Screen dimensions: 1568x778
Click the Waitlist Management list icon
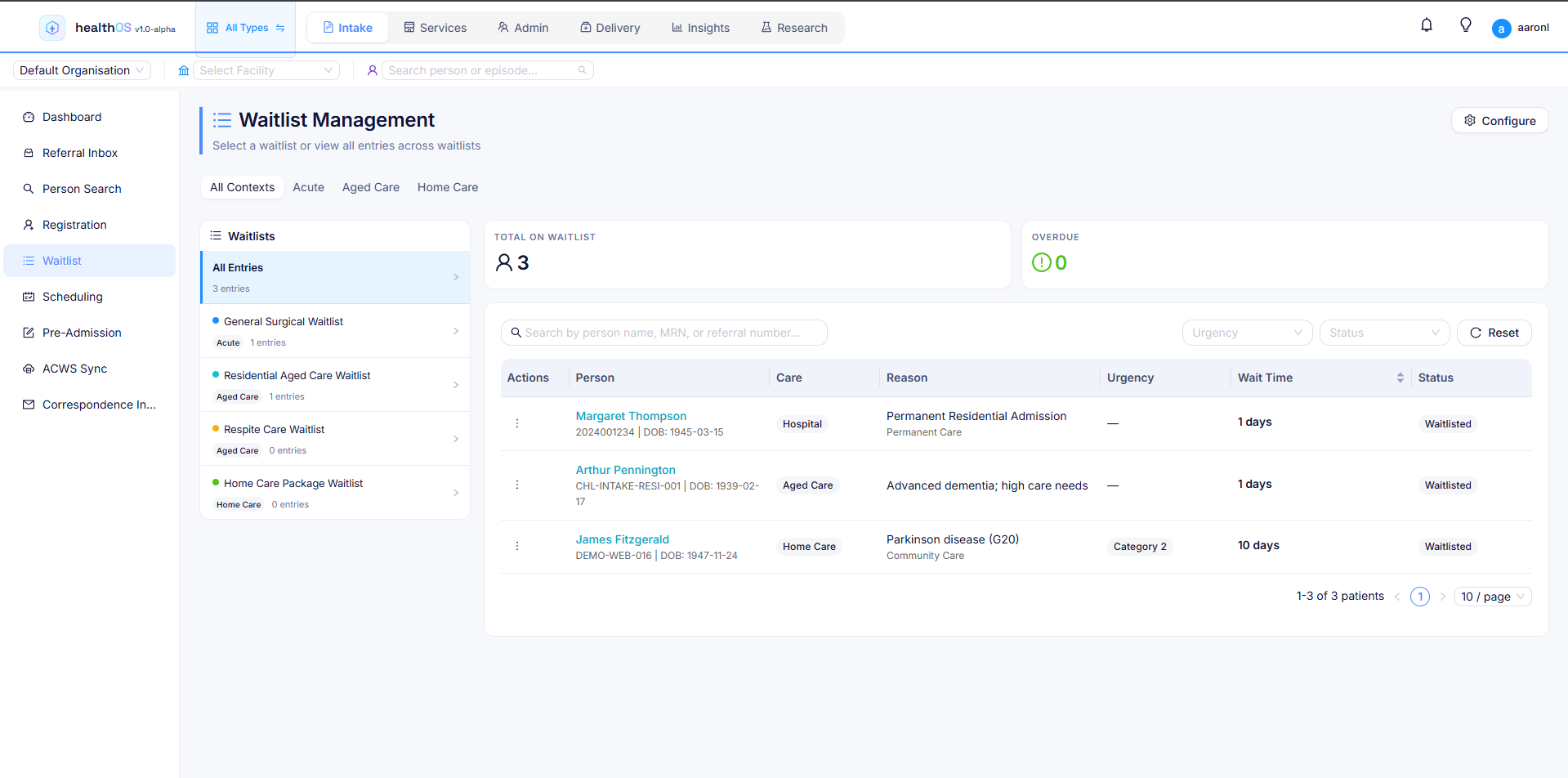222,120
